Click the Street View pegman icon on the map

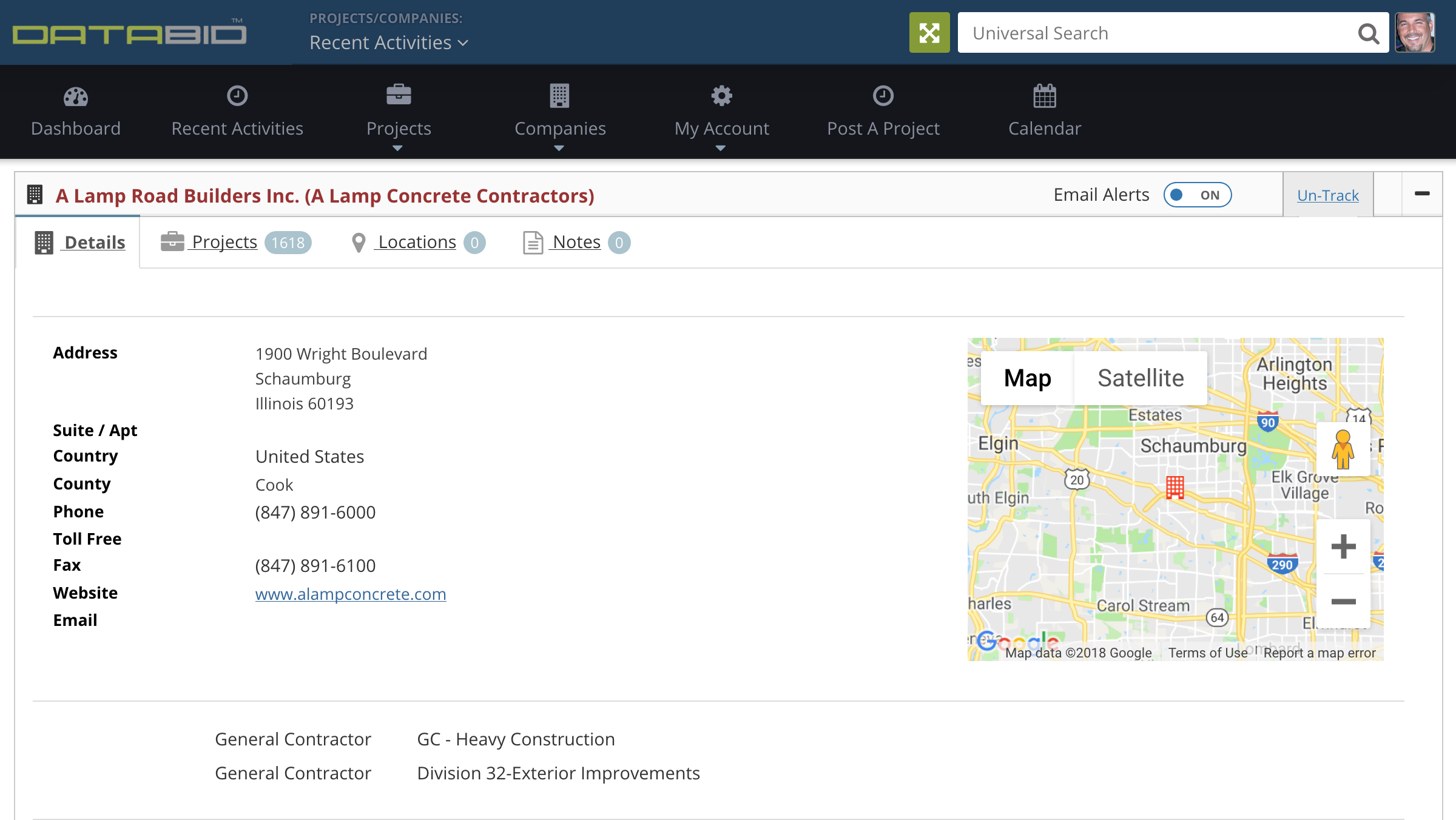(1343, 449)
